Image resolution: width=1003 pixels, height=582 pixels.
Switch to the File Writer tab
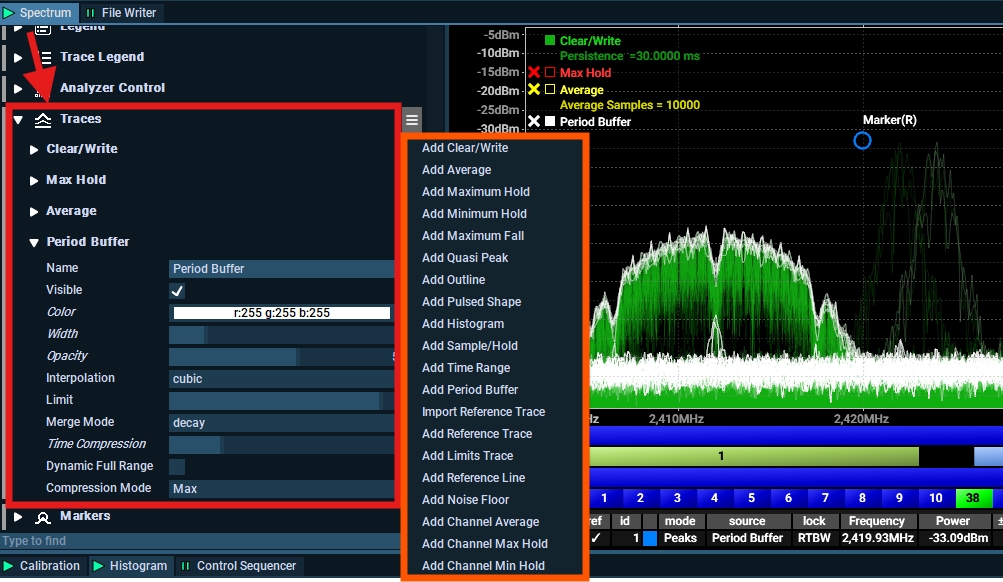click(121, 13)
